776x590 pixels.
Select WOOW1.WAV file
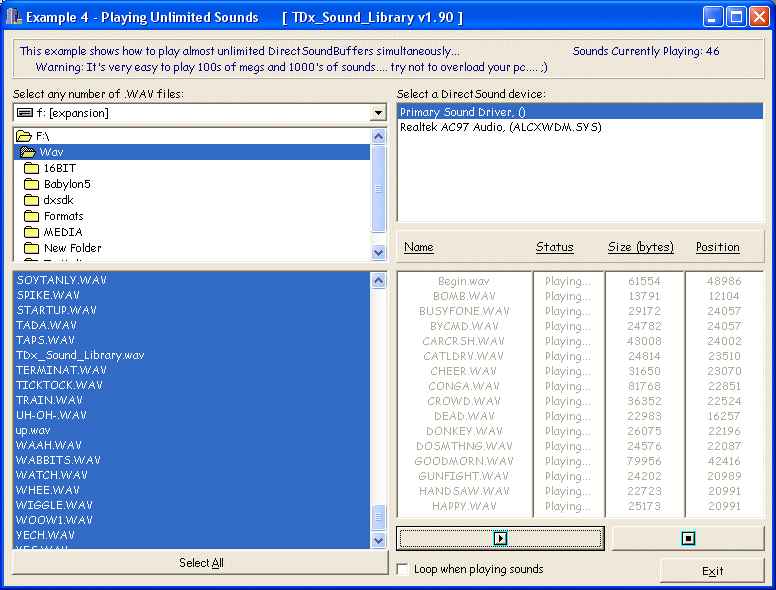click(x=192, y=520)
